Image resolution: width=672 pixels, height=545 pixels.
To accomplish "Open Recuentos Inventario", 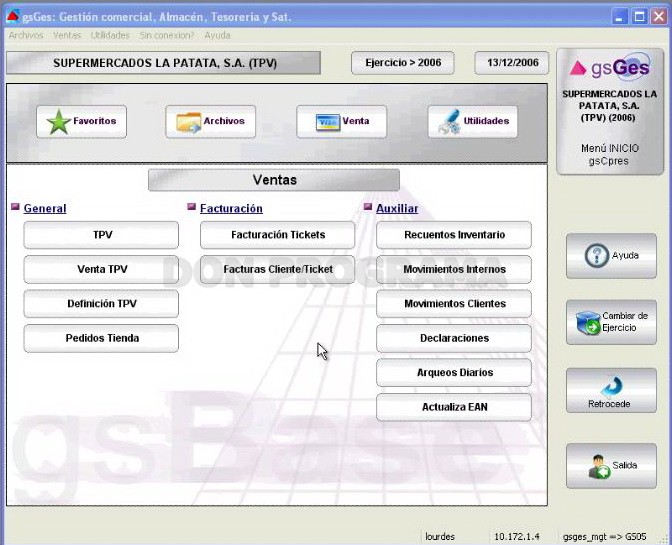I will pyautogui.click(x=454, y=235).
